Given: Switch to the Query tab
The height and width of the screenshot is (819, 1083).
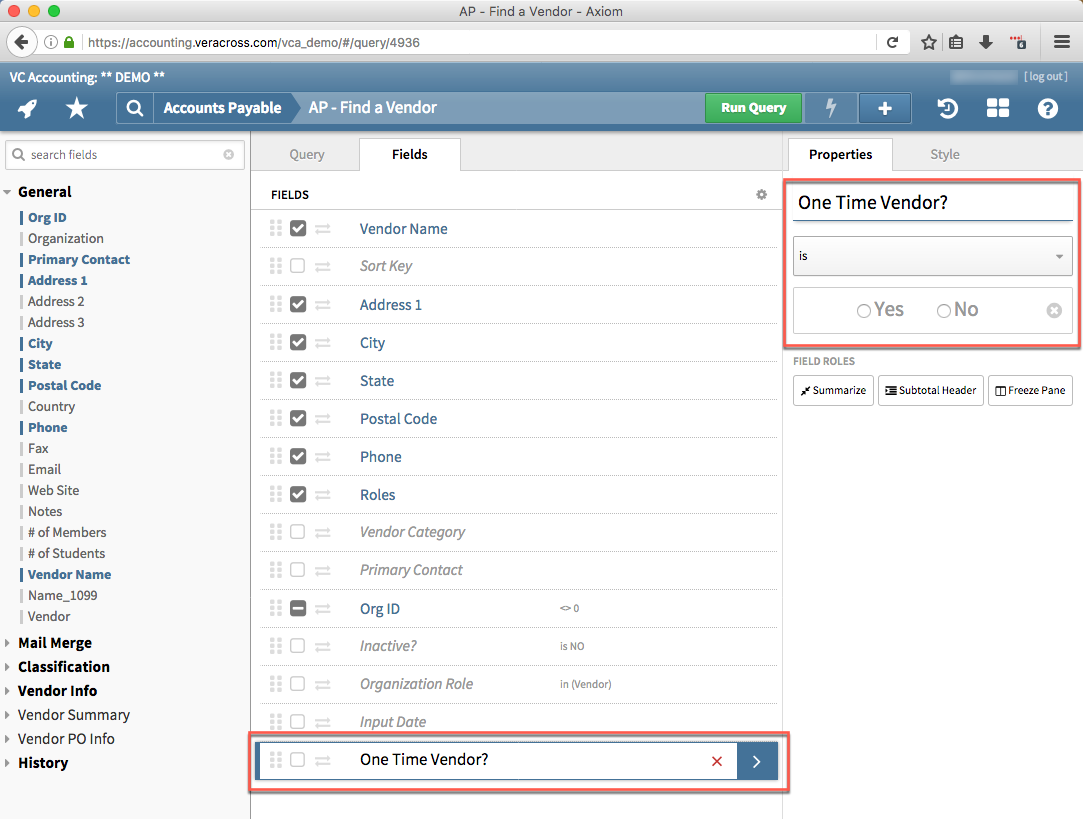Looking at the screenshot, I should coord(306,154).
